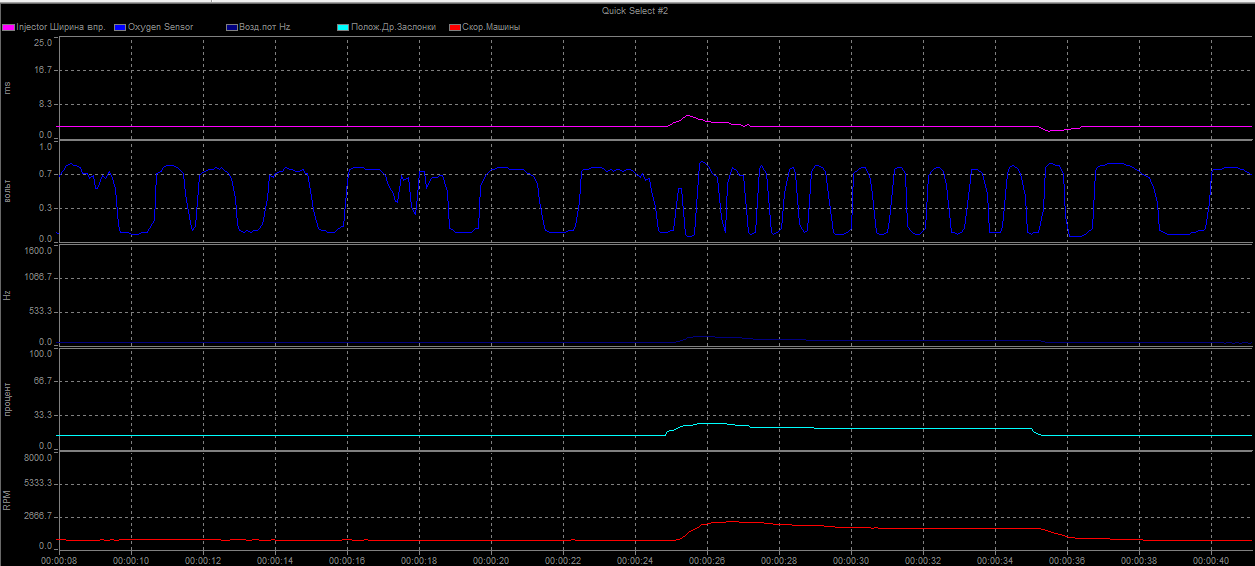Image resolution: width=1255 pixels, height=566 pixels.
Task: Select the Возд.пот Hz legend label
Action: coord(264,27)
